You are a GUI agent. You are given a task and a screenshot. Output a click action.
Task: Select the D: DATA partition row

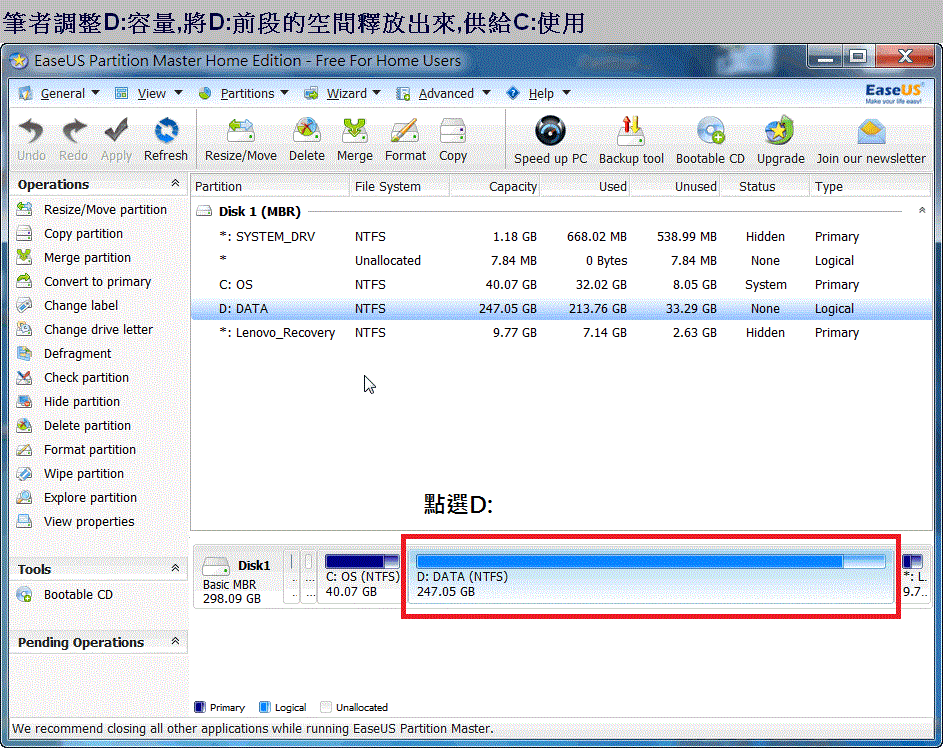[x=561, y=308]
